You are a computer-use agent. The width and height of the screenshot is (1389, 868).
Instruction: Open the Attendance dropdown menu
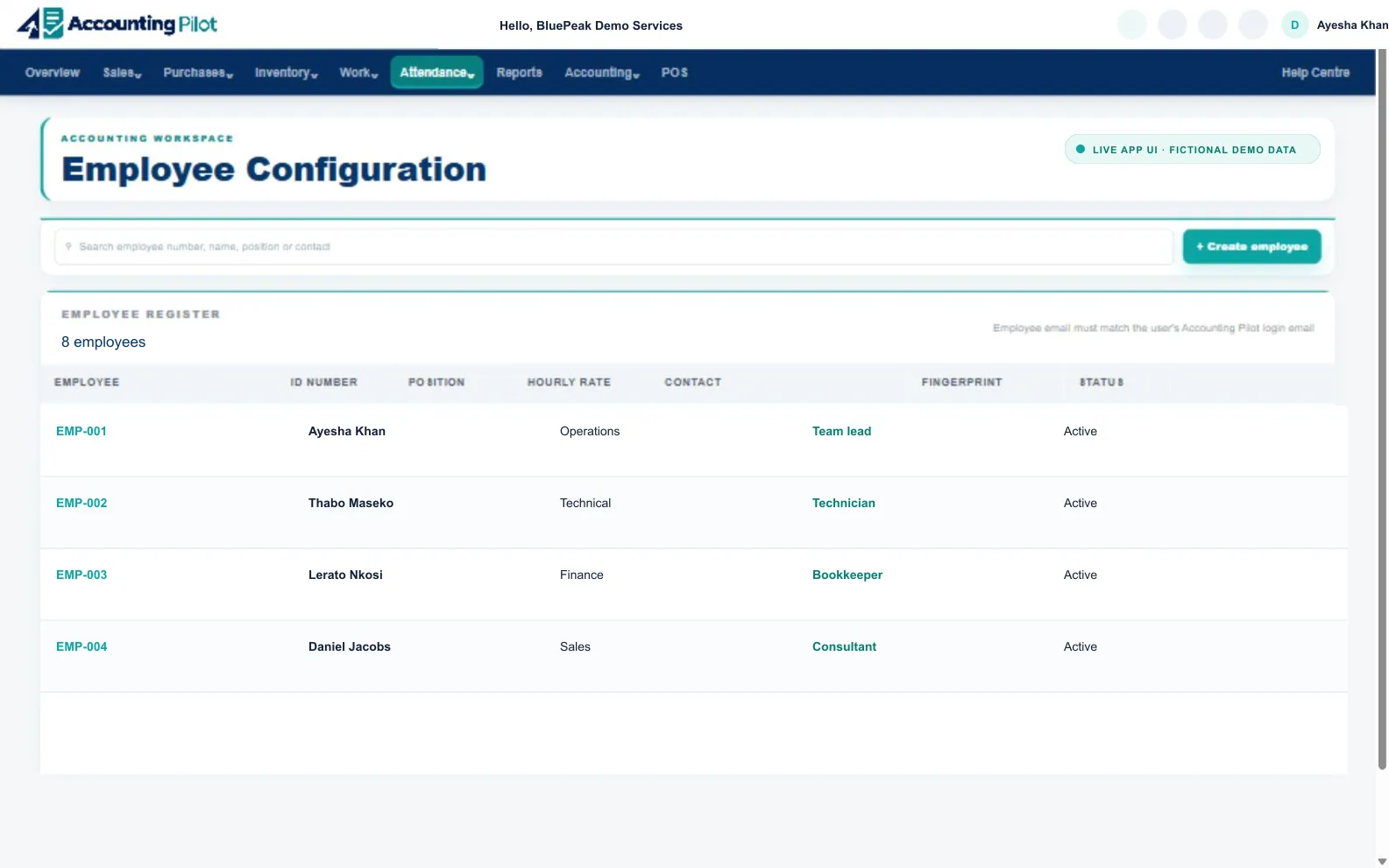[x=436, y=73]
